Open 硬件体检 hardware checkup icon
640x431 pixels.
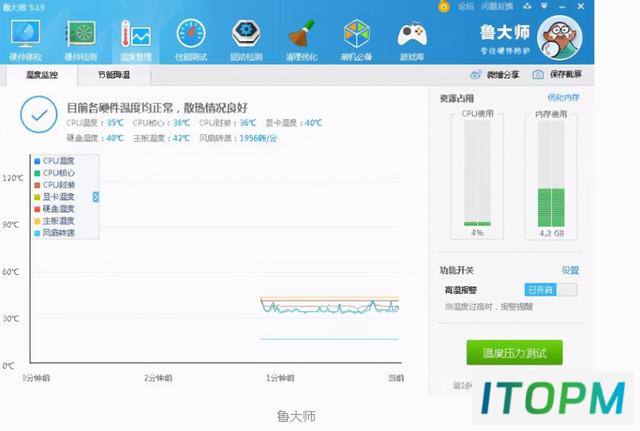click(x=25, y=33)
